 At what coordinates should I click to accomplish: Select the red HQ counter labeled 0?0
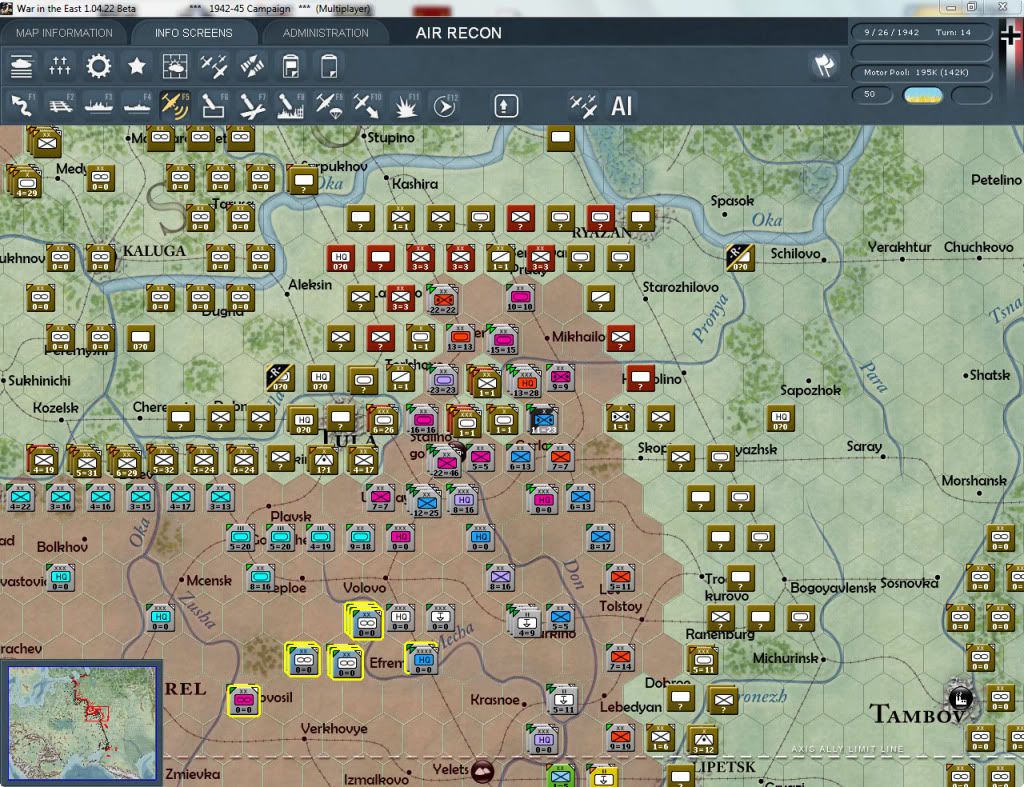[x=340, y=259]
